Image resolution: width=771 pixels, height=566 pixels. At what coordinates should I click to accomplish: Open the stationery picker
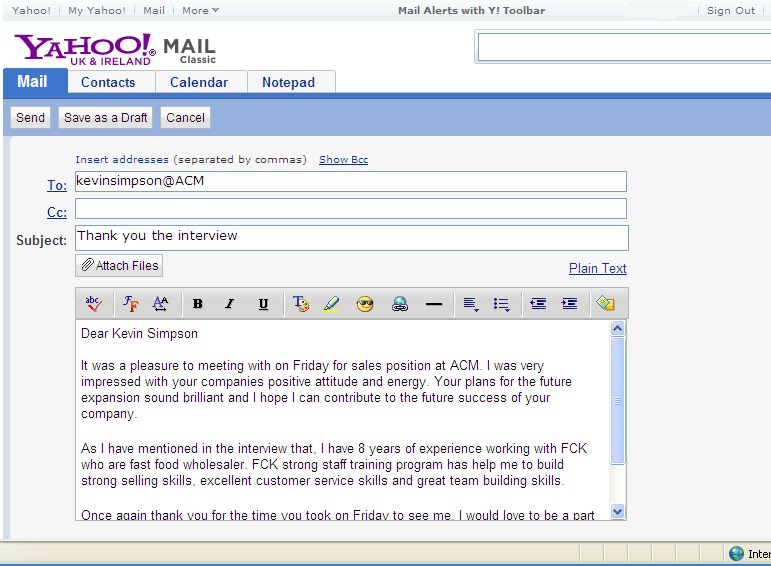tap(605, 303)
